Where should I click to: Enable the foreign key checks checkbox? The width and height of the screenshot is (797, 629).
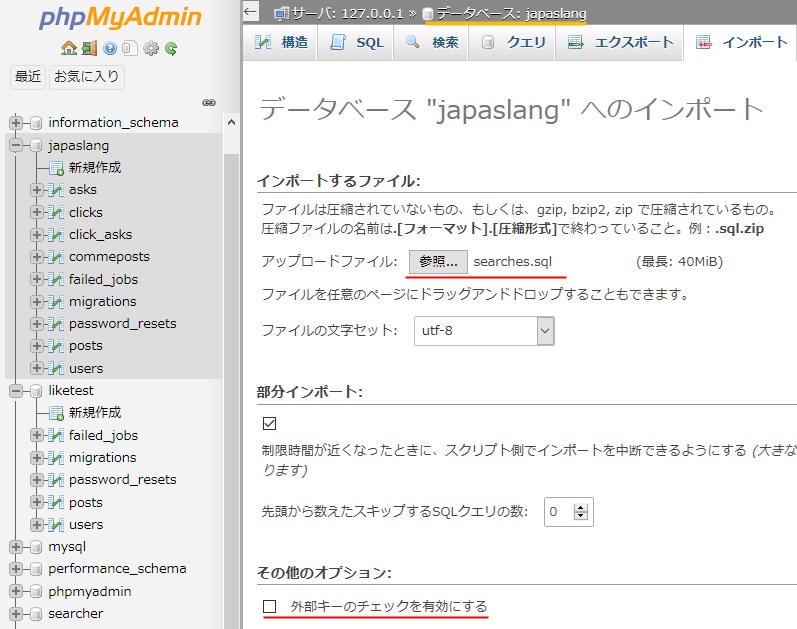(269, 606)
